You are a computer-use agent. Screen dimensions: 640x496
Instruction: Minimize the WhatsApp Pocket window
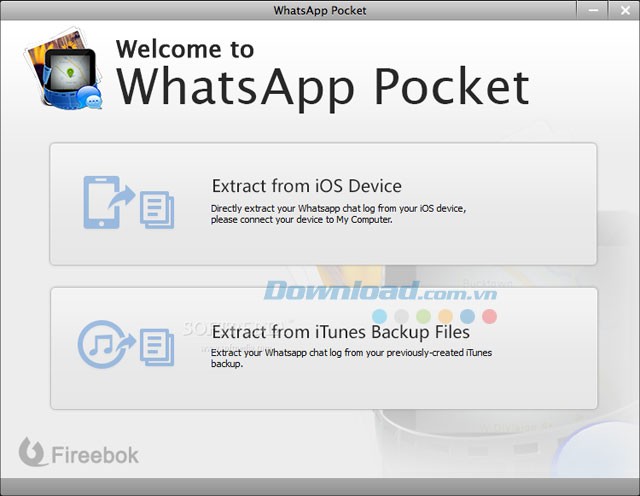593,10
